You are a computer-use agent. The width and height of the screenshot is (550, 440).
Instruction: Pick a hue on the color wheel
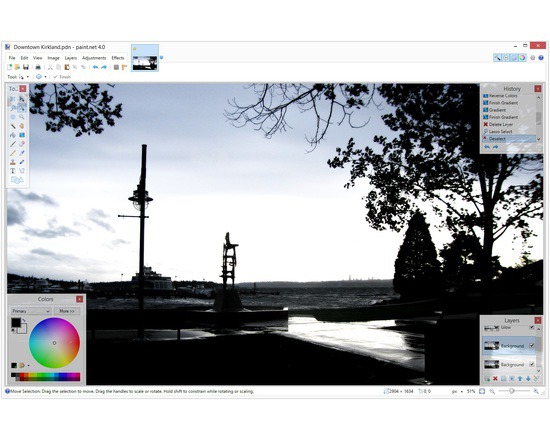click(x=54, y=343)
